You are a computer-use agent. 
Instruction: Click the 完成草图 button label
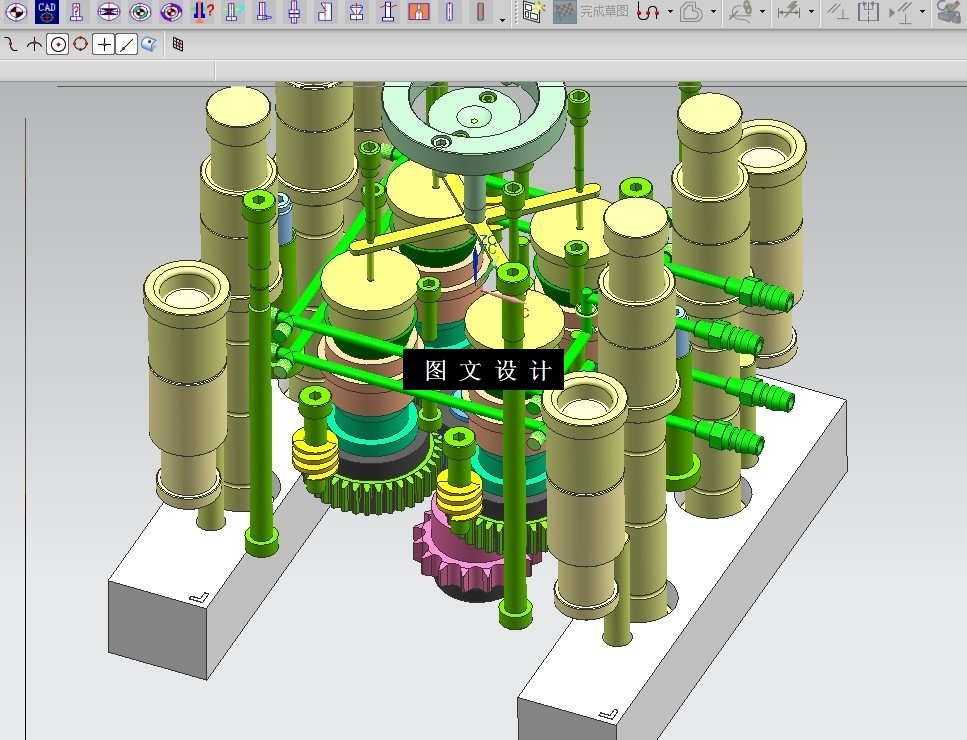coord(604,12)
